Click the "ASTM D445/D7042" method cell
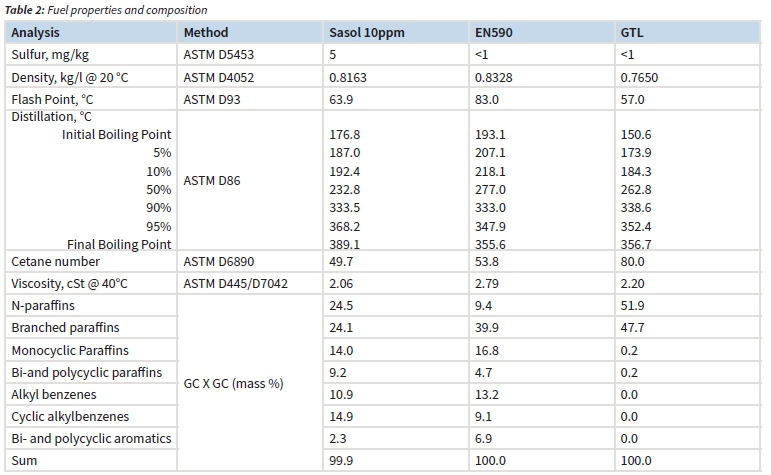This screenshot has width=771, height=475. click(236, 284)
